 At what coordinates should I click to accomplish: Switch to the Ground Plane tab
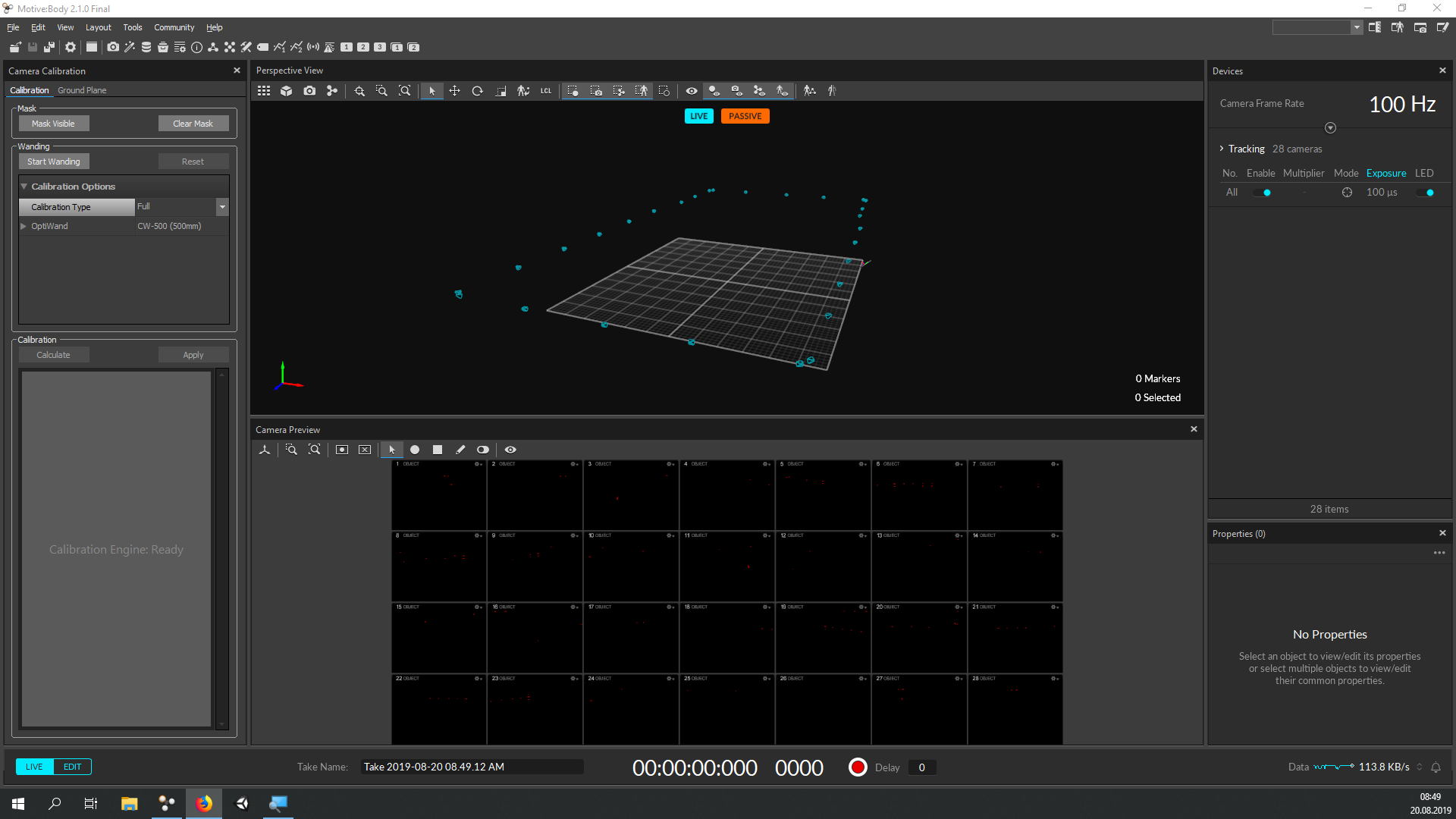click(82, 90)
